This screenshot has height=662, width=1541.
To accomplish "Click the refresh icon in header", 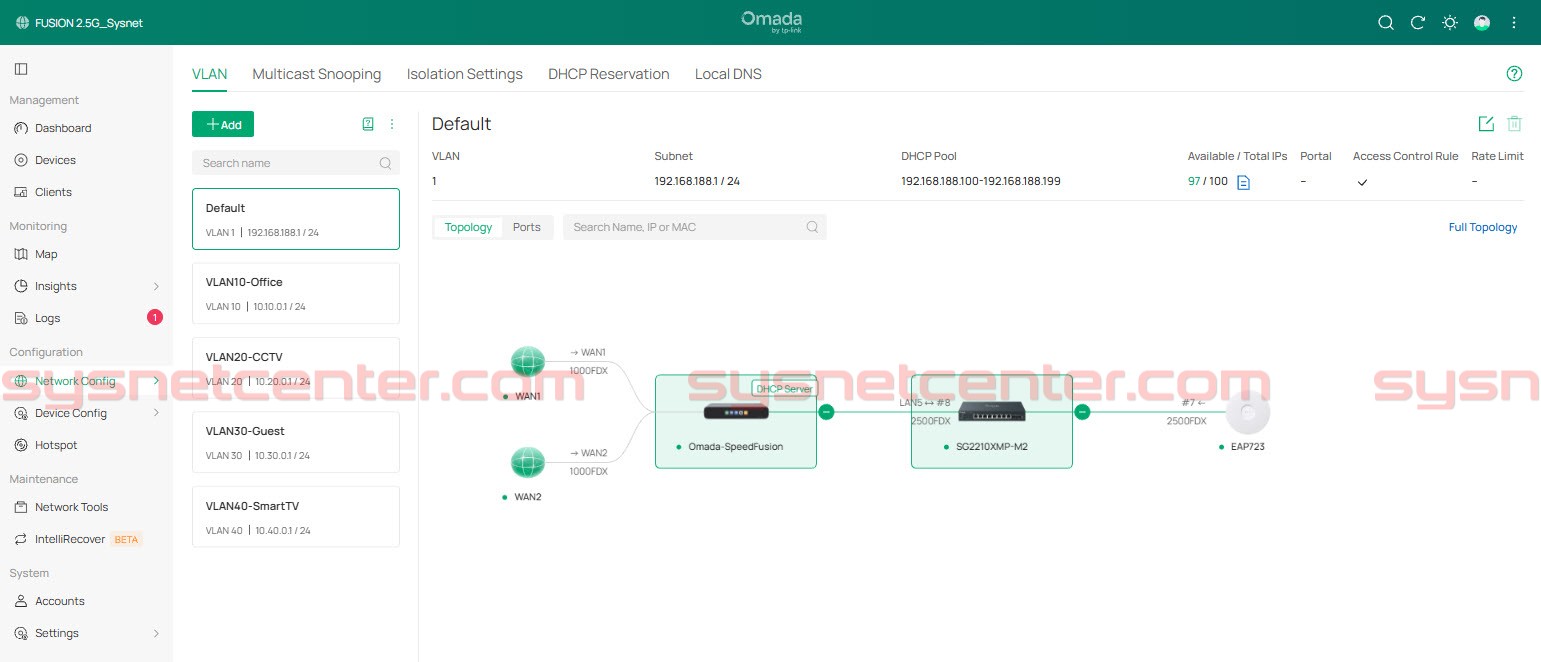I will (1417, 23).
